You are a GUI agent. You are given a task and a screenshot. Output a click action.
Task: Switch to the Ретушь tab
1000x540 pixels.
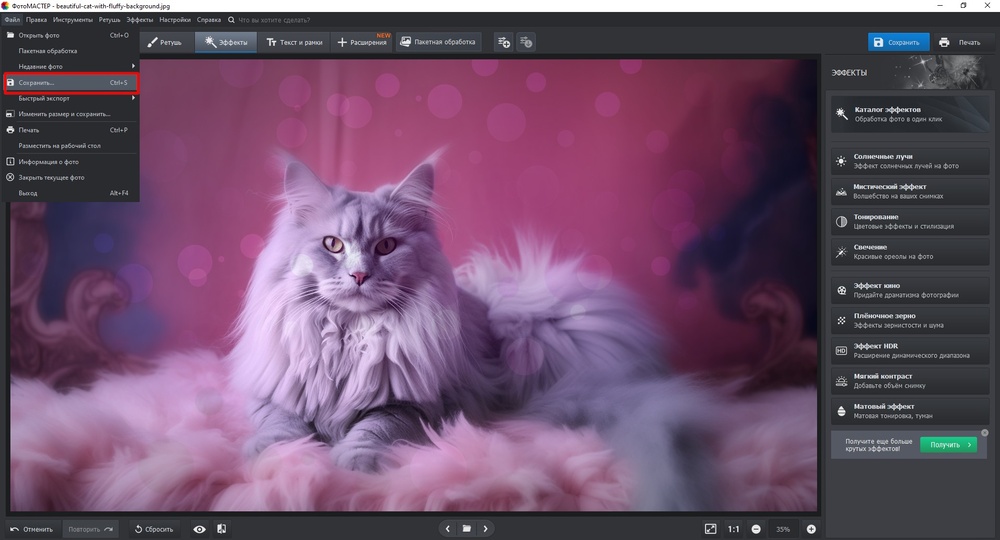pyautogui.click(x=165, y=42)
